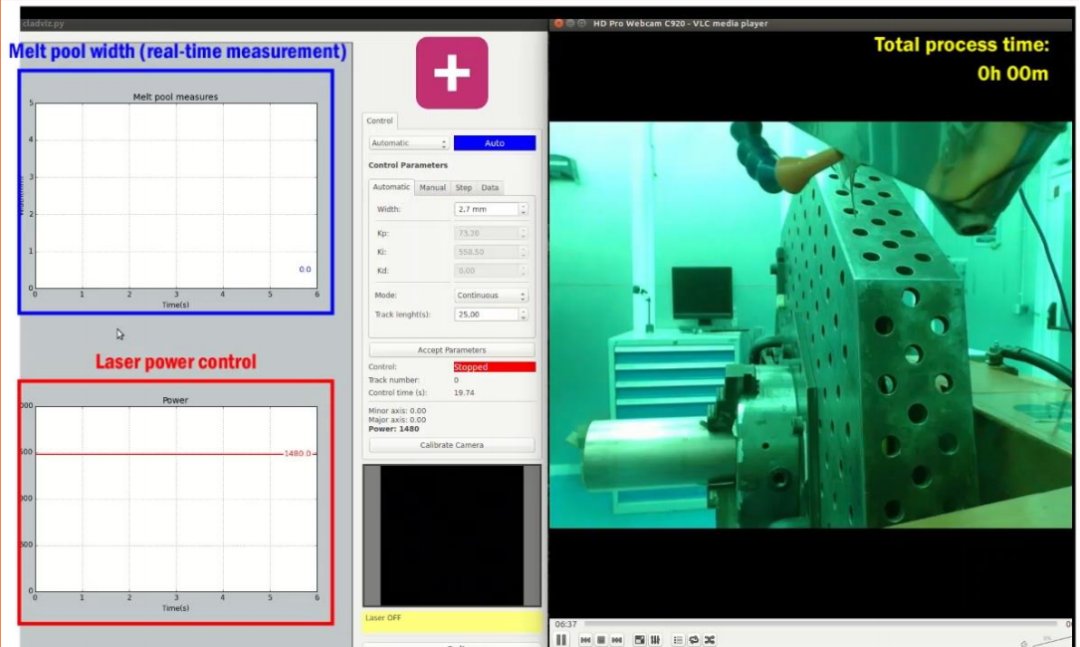Click VLC previous track button
The image size is (1080, 647).
click(585, 640)
